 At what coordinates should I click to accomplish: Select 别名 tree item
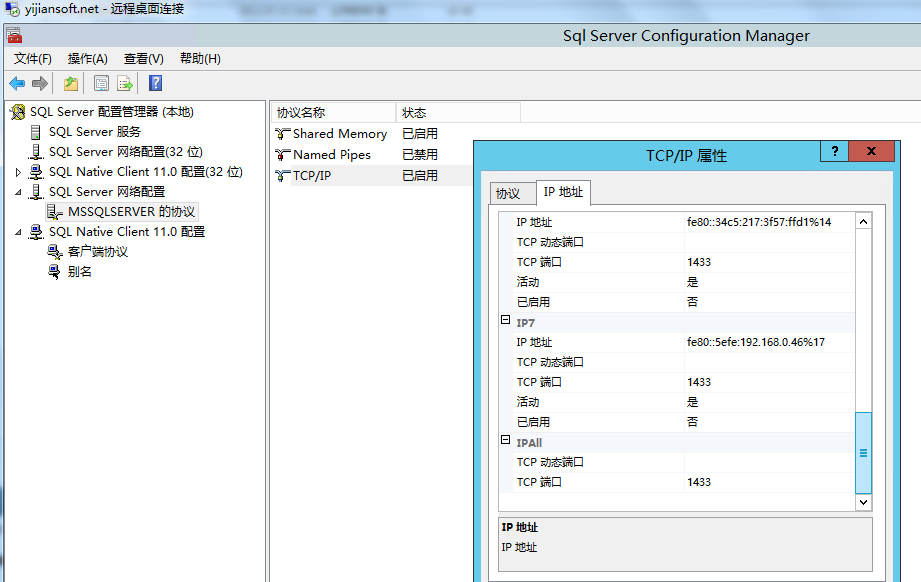tap(79, 272)
